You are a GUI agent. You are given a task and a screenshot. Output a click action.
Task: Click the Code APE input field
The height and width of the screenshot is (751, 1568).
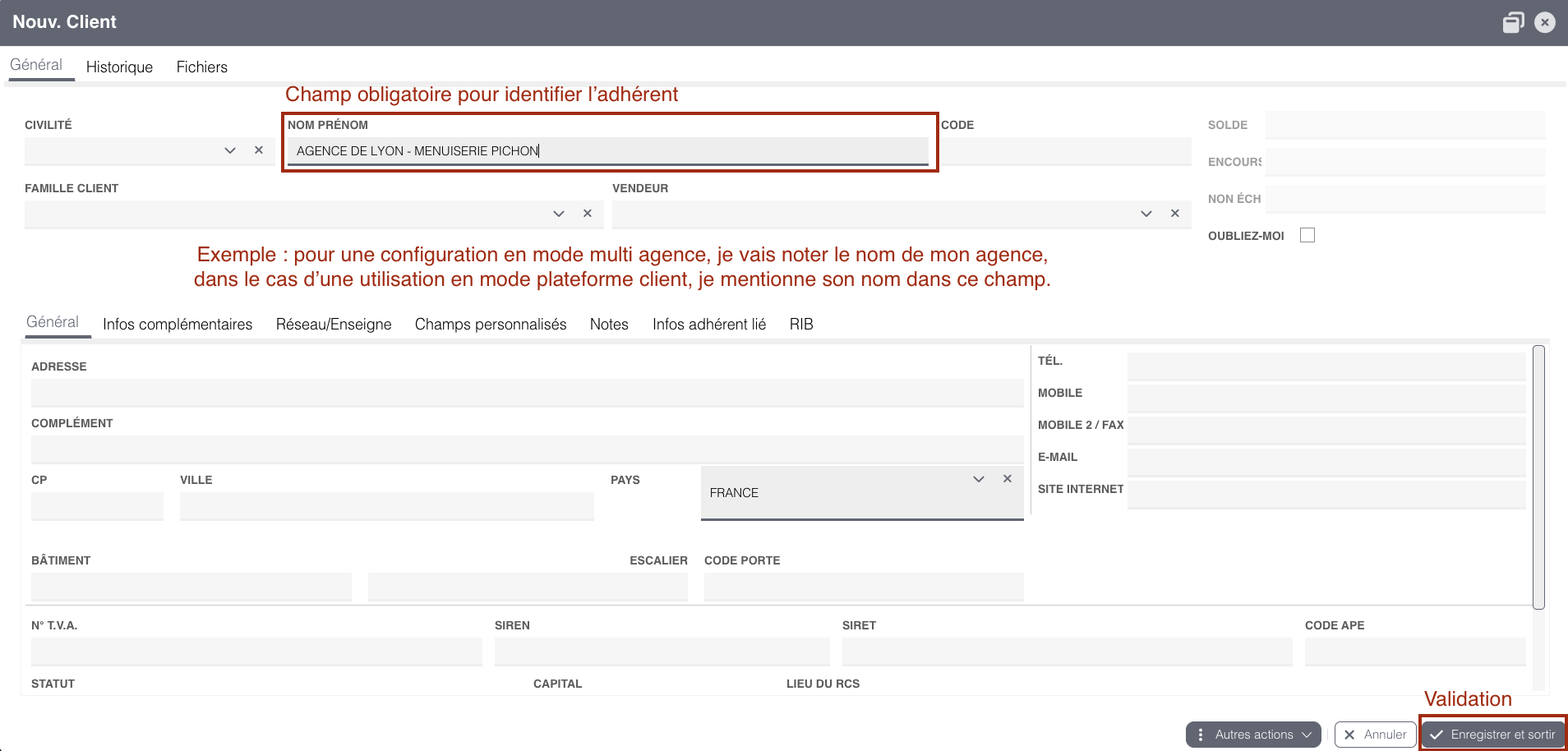click(1415, 652)
